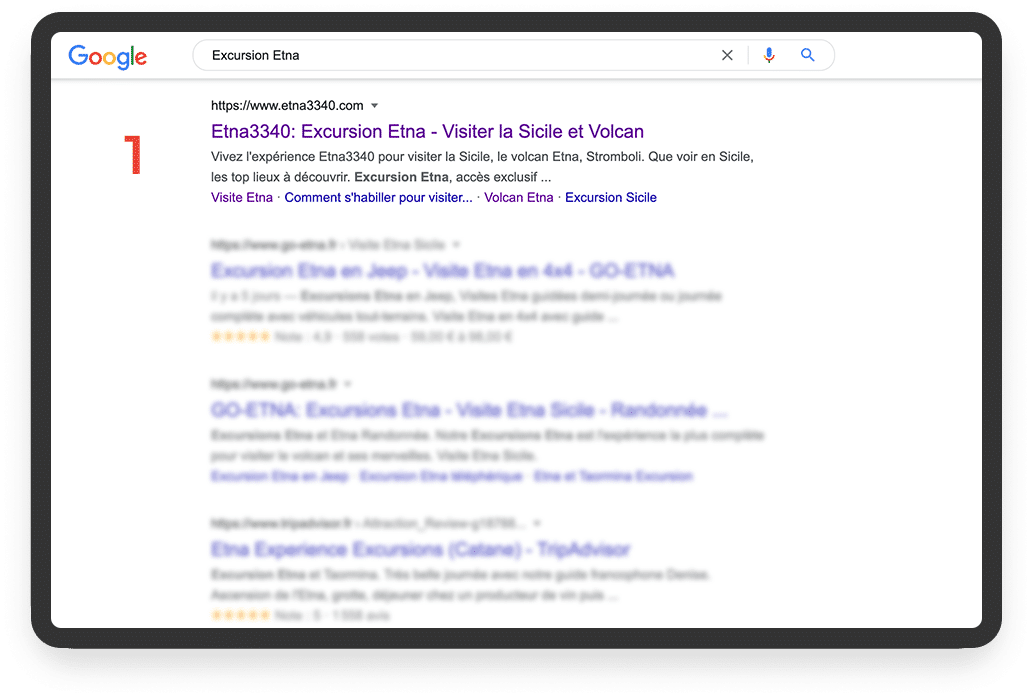Open Etna Experience Excursions TripAdvisor result
The height and width of the screenshot is (697, 1031).
coord(420,550)
